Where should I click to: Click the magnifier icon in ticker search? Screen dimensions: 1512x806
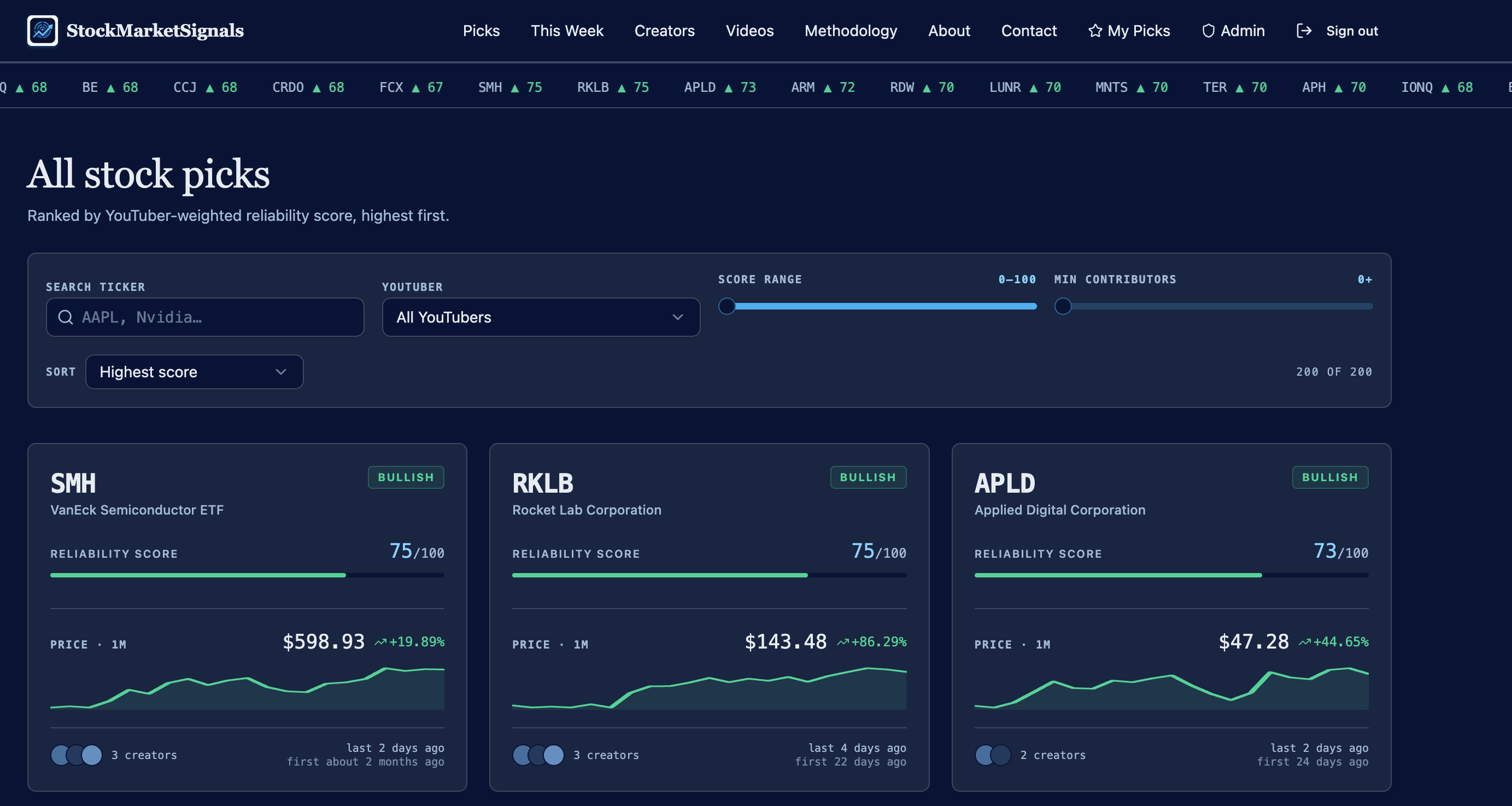click(66, 317)
